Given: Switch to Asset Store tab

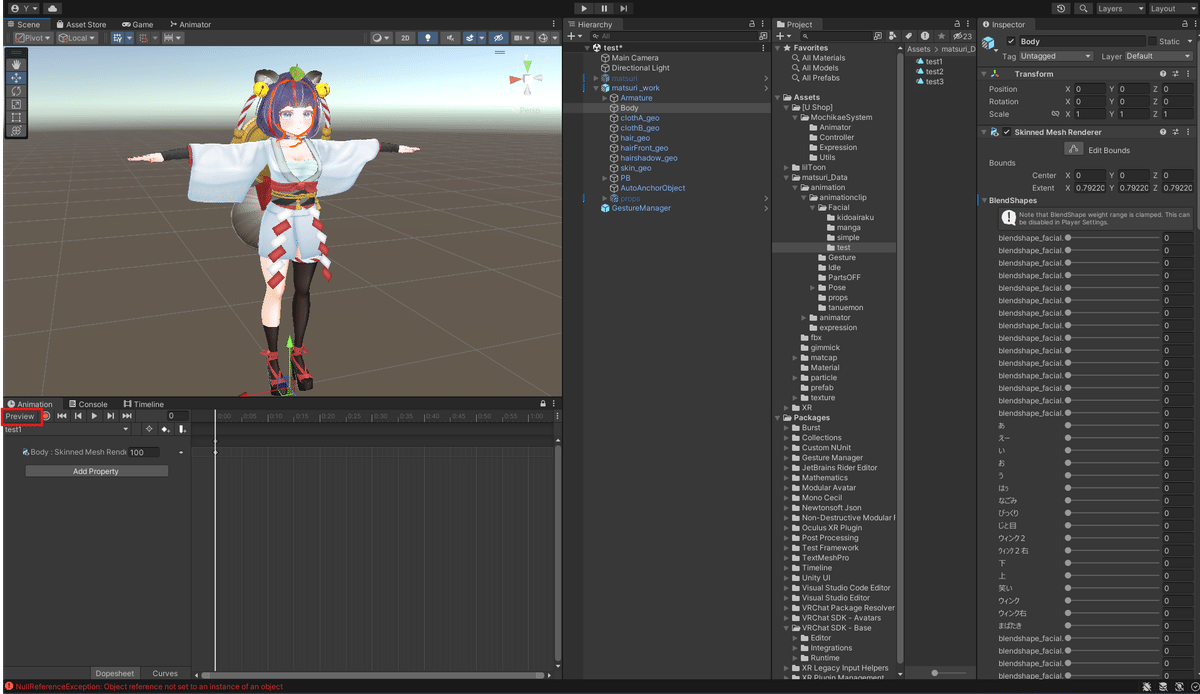Looking at the screenshot, I should tap(81, 24).
